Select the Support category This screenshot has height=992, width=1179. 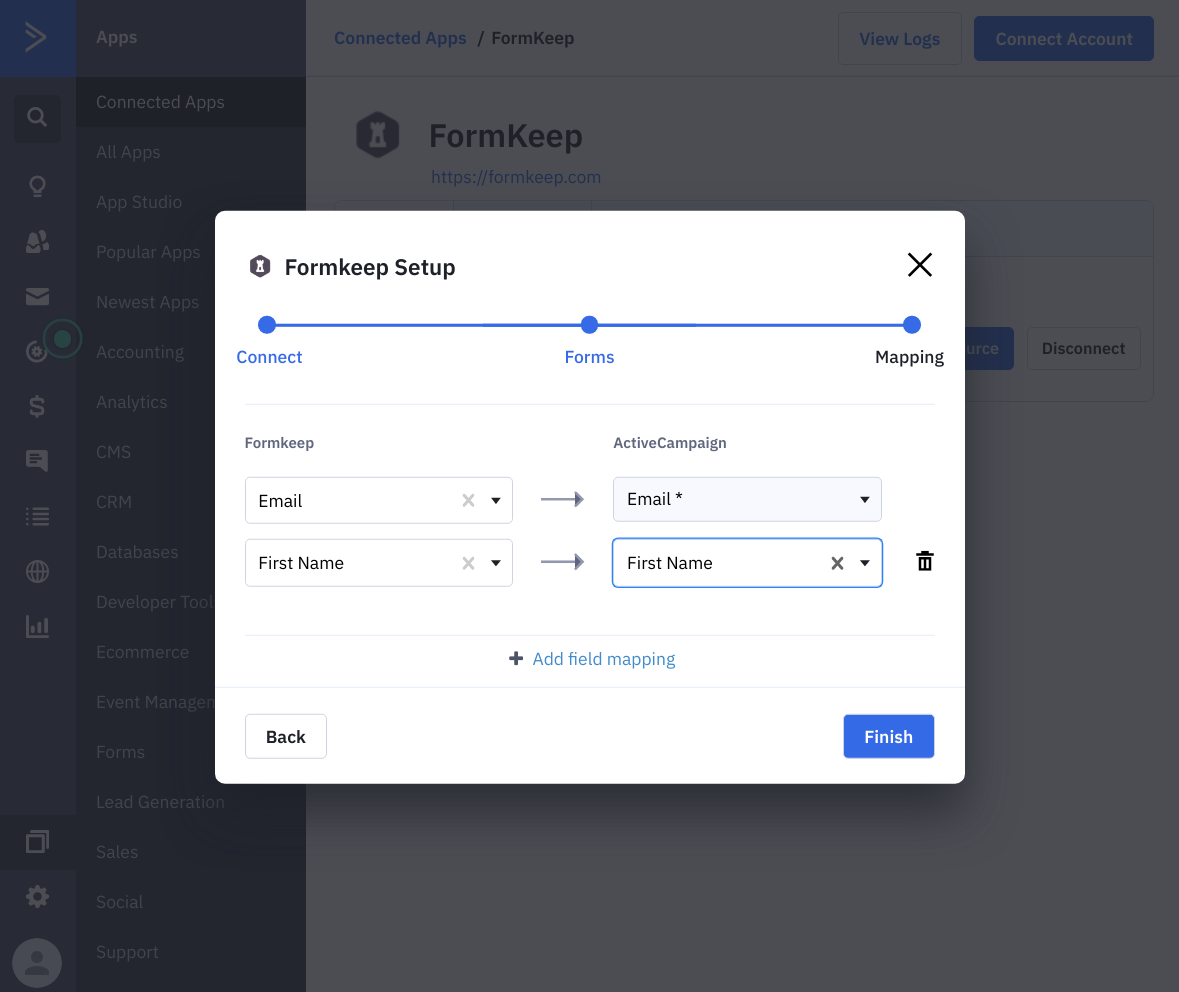click(x=127, y=952)
